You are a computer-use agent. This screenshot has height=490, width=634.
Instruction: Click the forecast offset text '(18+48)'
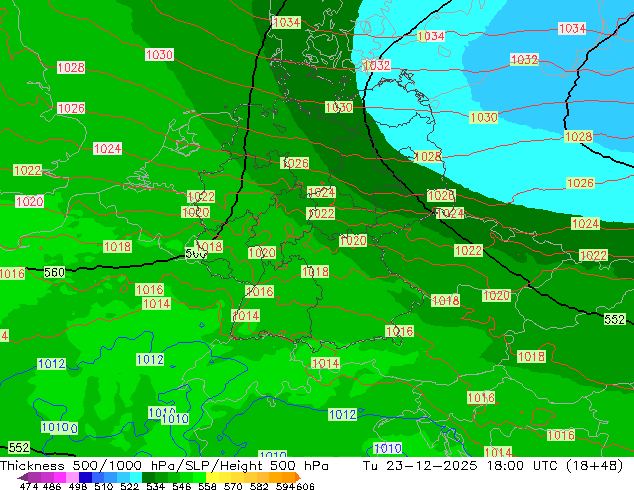[x=595, y=466]
